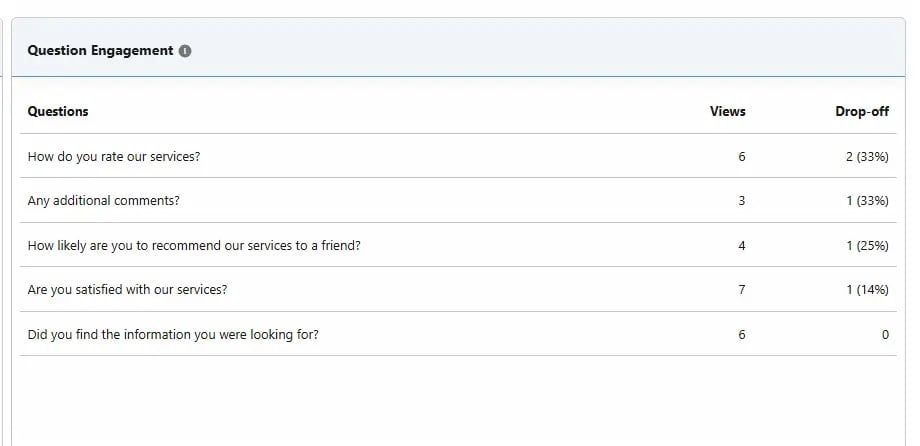Select the 'Are you satisfied with our services?' row
Image resolution: width=920 pixels, height=446 pixels.
click(x=458, y=289)
